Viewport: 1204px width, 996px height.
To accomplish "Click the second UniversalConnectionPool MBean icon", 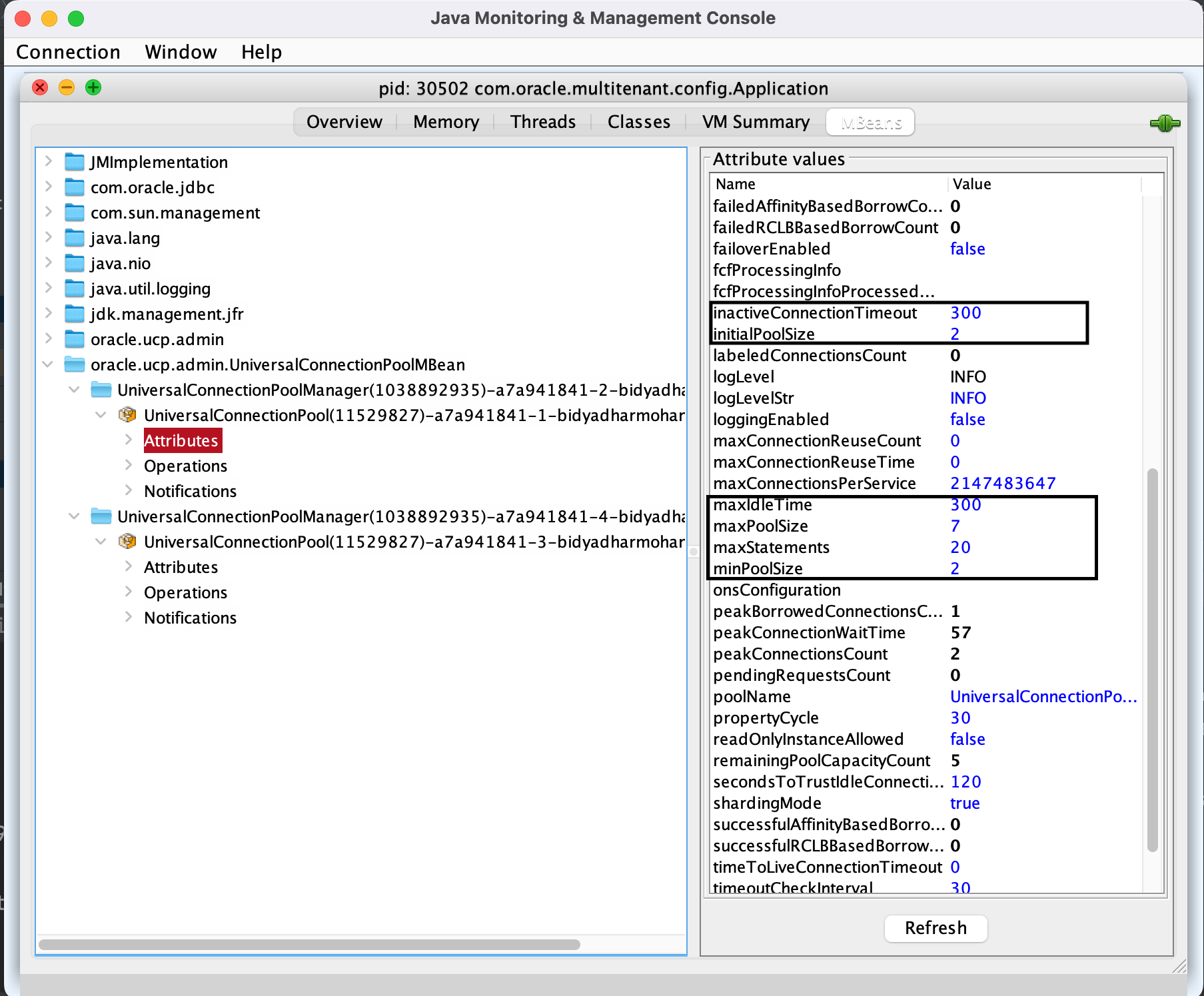I will 127,542.
